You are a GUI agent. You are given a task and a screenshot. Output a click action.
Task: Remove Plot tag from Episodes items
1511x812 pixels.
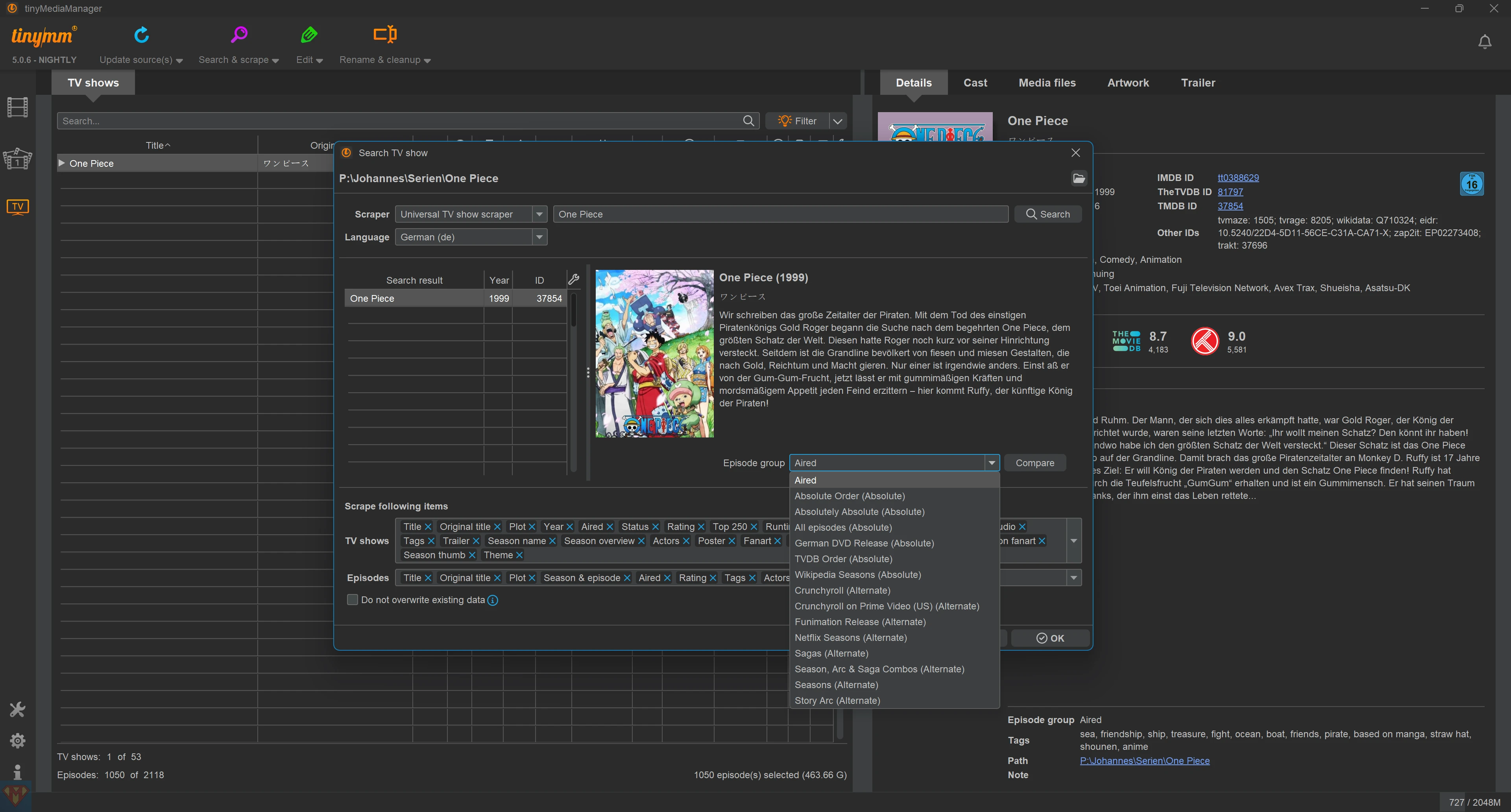click(x=532, y=578)
